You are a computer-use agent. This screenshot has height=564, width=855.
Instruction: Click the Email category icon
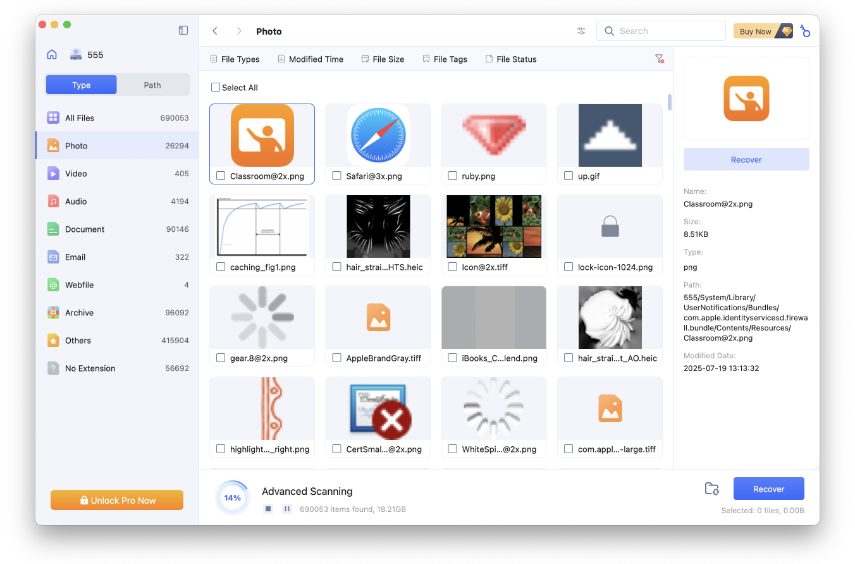[x=53, y=257]
